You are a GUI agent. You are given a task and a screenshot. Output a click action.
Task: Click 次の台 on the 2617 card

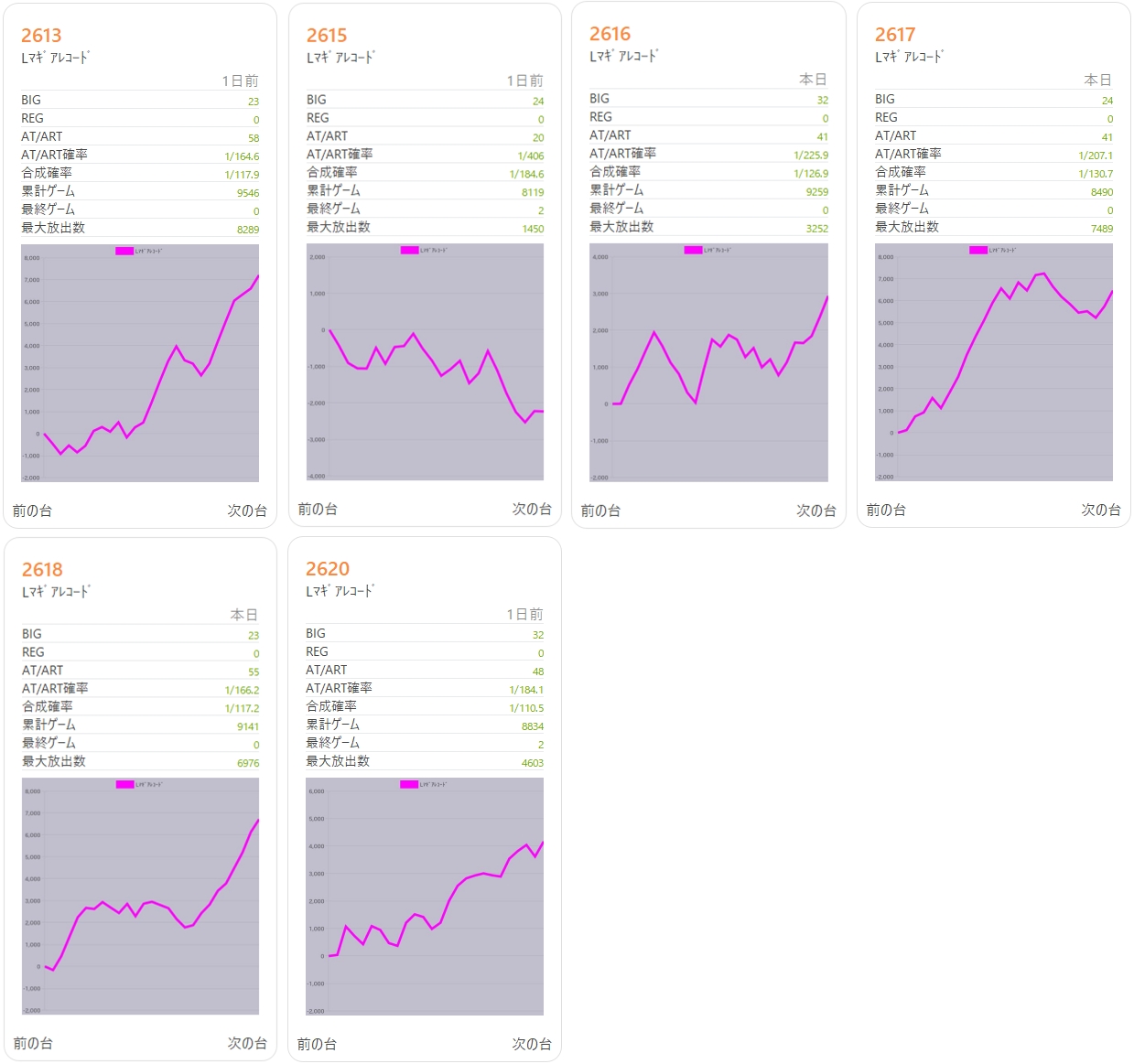click(x=1101, y=510)
